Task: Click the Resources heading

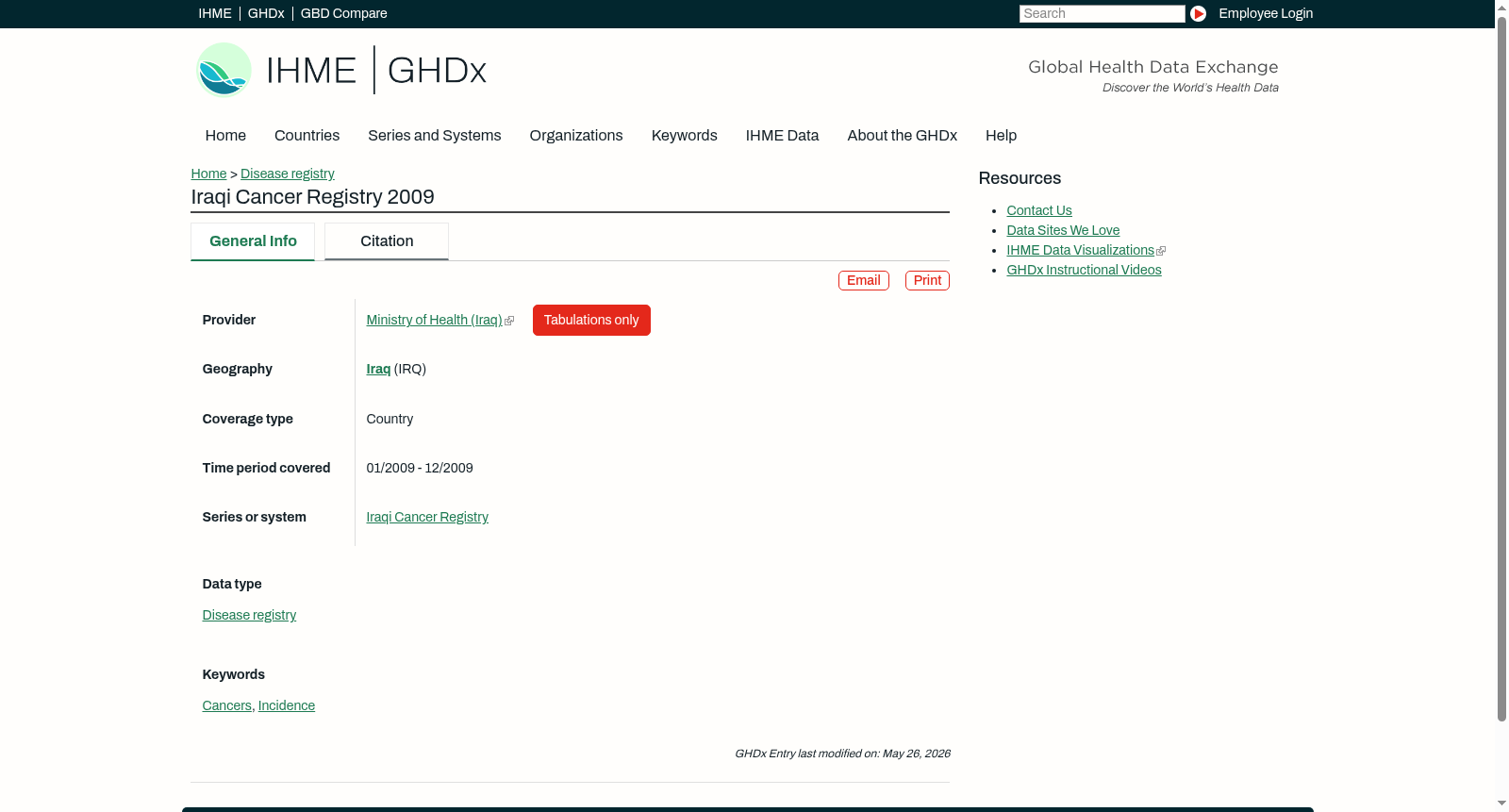Action: pyautogui.click(x=1020, y=178)
